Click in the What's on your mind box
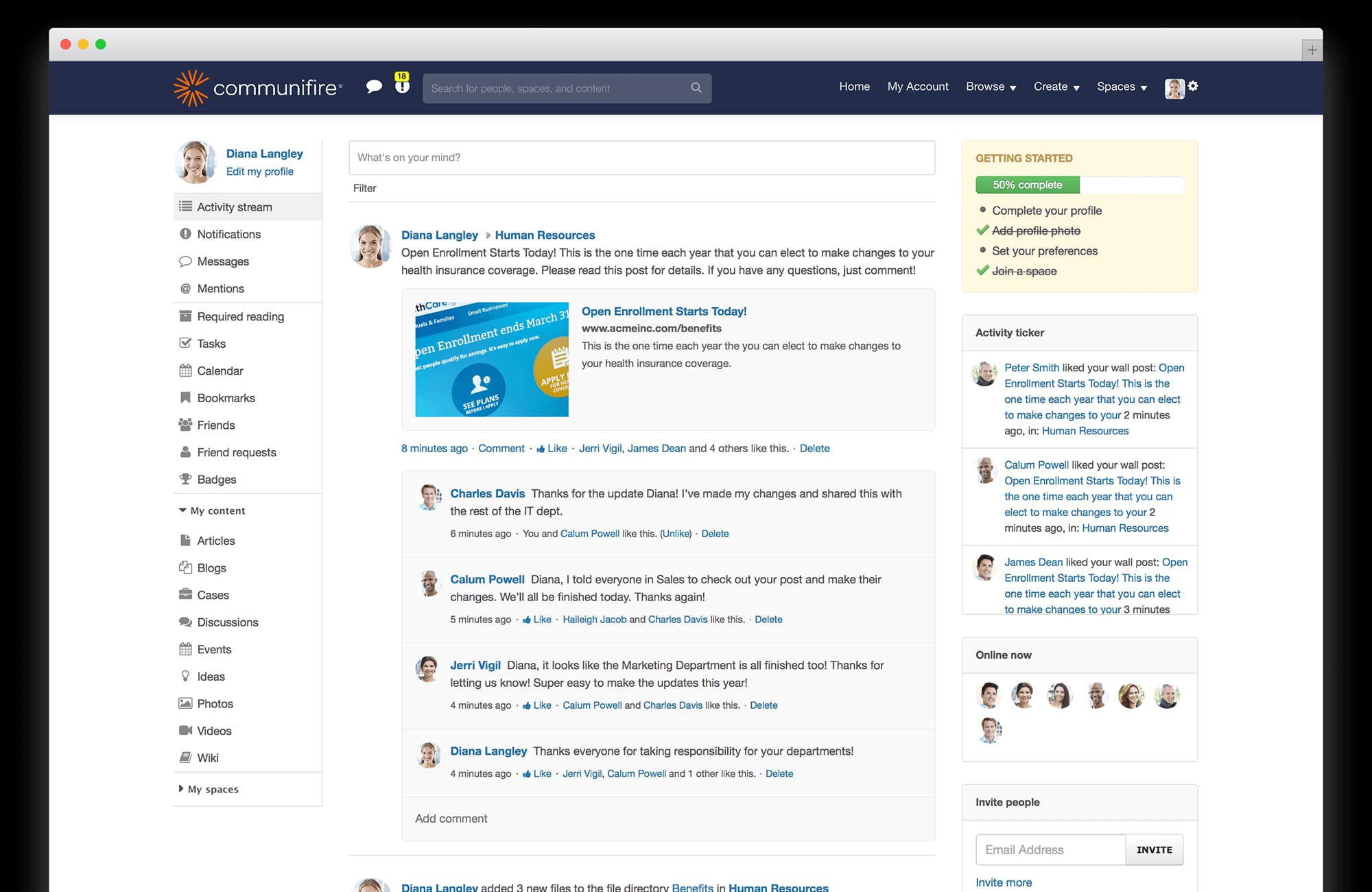The height and width of the screenshot is (892, 1372). pyautogui.click(x=641, y=157)
